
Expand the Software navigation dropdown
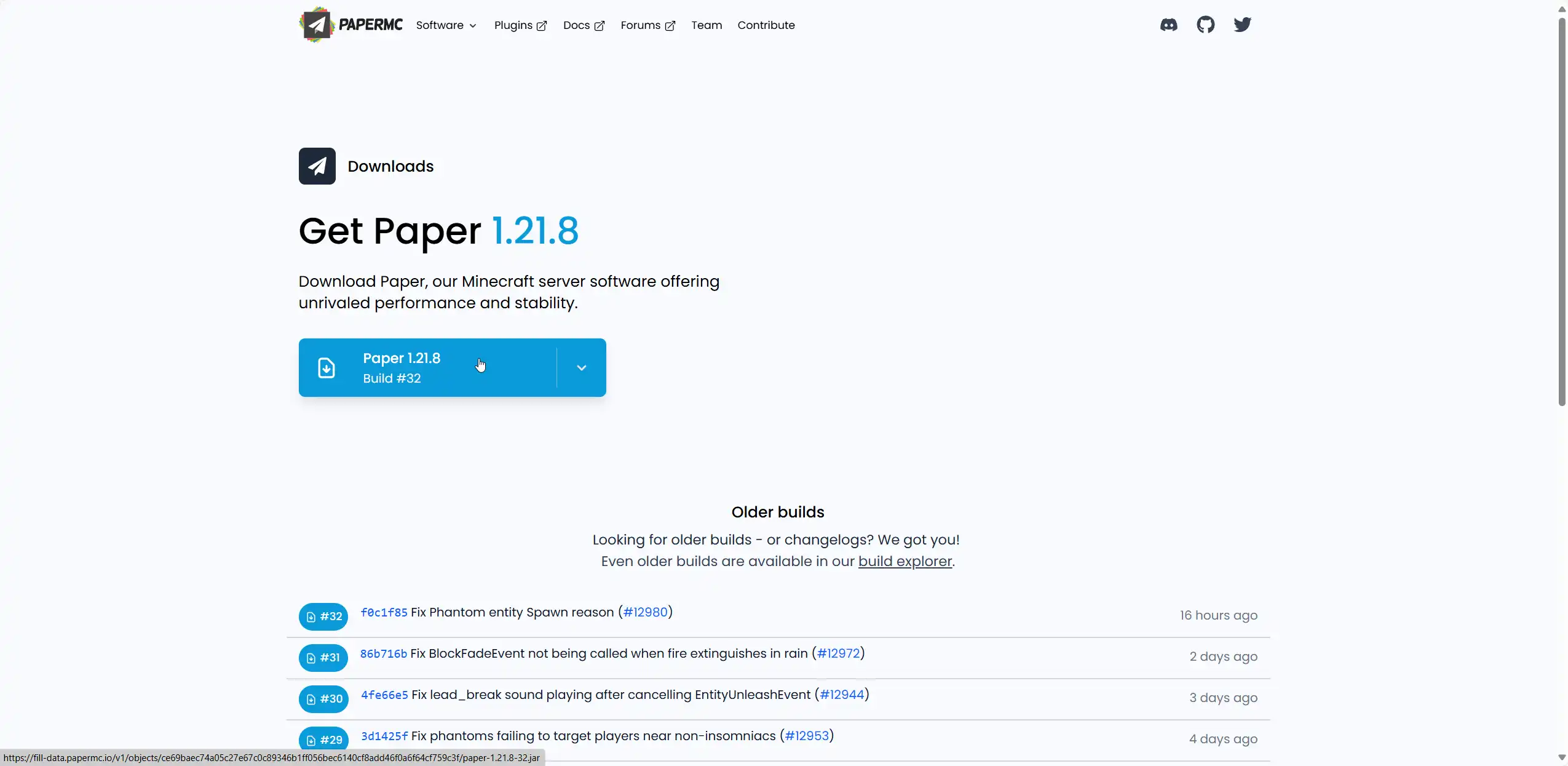click(x=446, y=25)
